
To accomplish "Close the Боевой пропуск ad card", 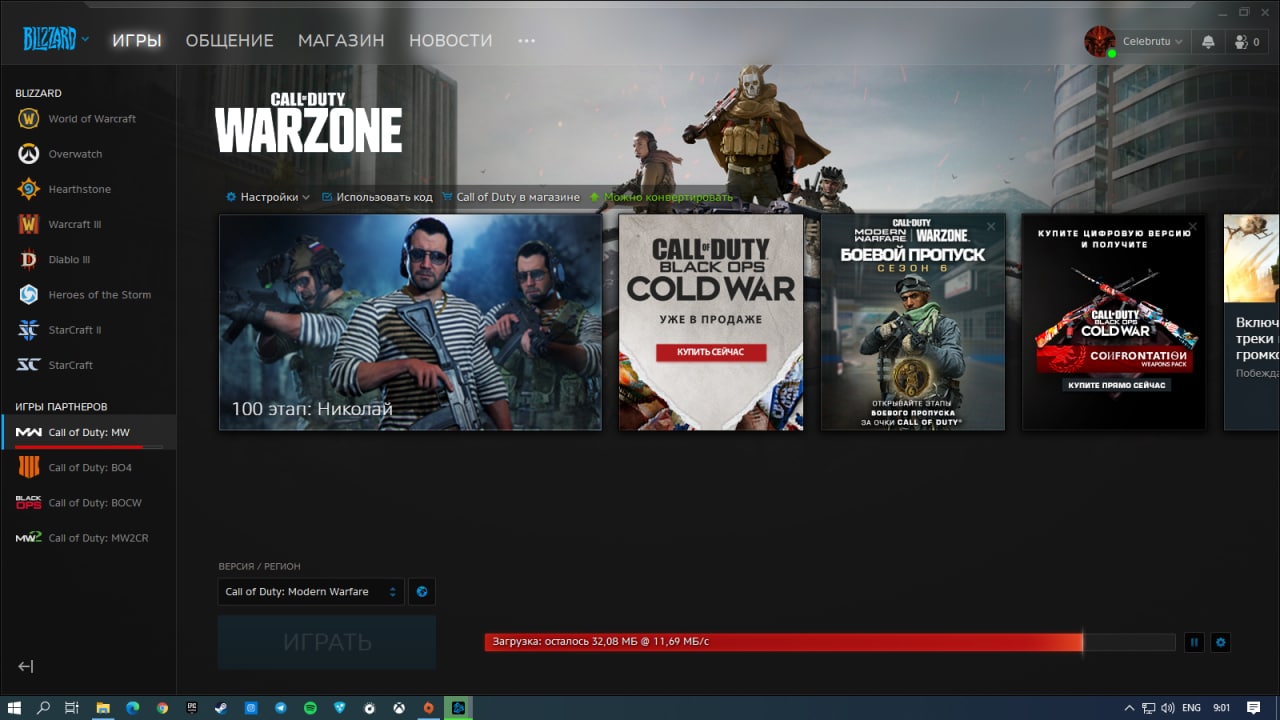I will [991, 227].
